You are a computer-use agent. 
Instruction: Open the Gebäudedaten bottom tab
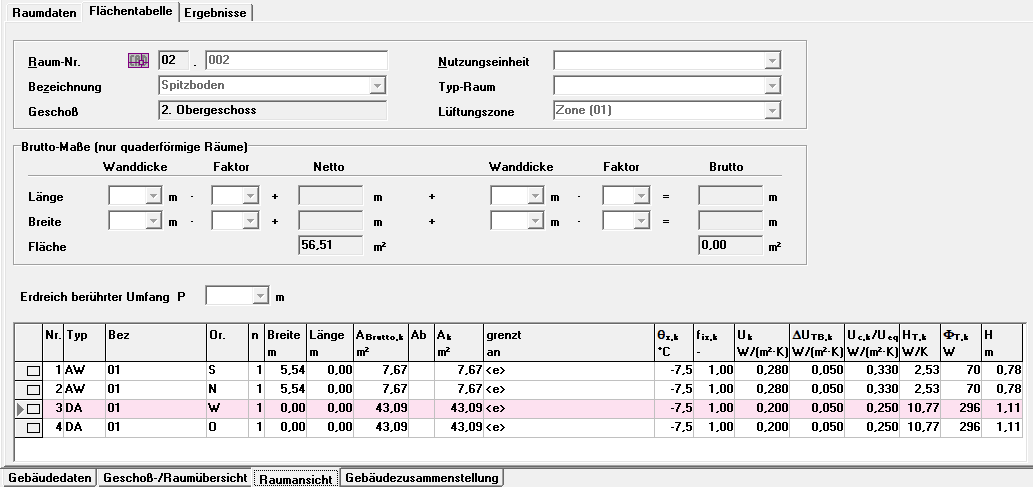49,478
